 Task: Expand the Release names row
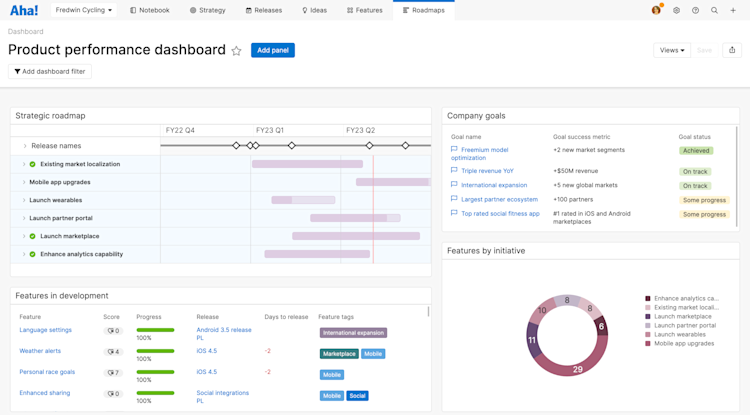tap(25, 146)
